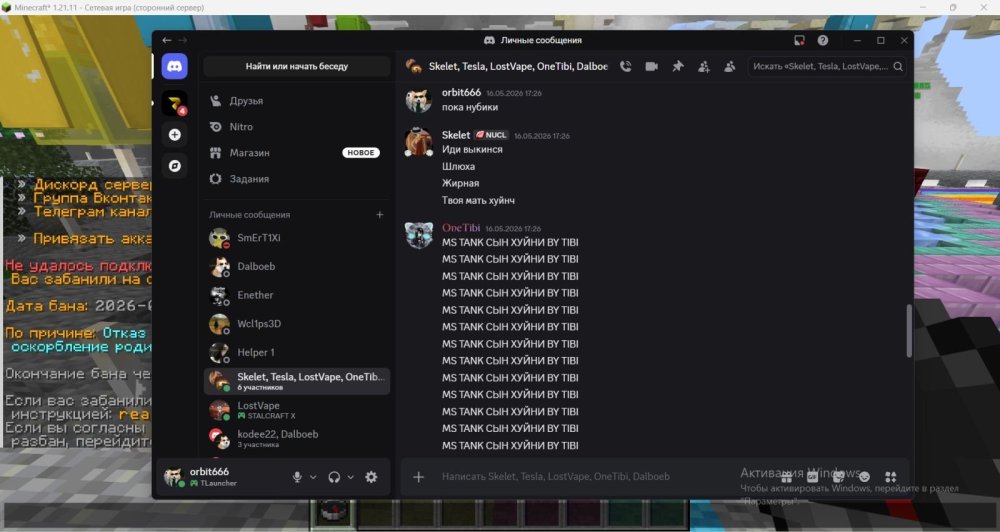The width and height of the screenshot is (1000, 532).
Task: Mute the microphone
Action: pos(297,477)
